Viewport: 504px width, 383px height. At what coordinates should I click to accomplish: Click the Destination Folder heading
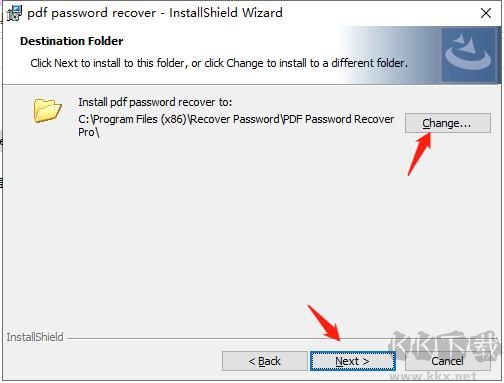[72, 41]
